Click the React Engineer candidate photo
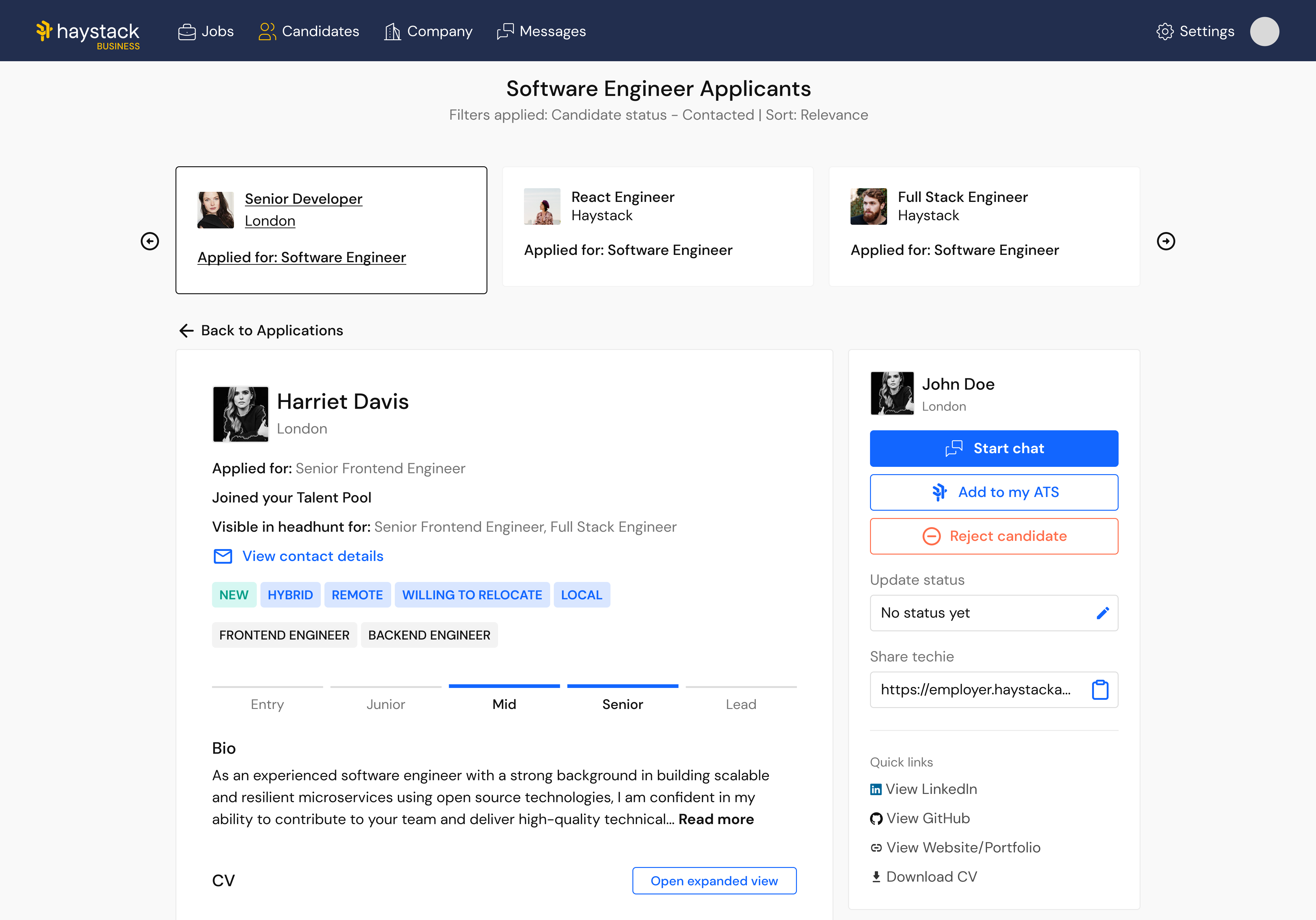 click(542, 206)
